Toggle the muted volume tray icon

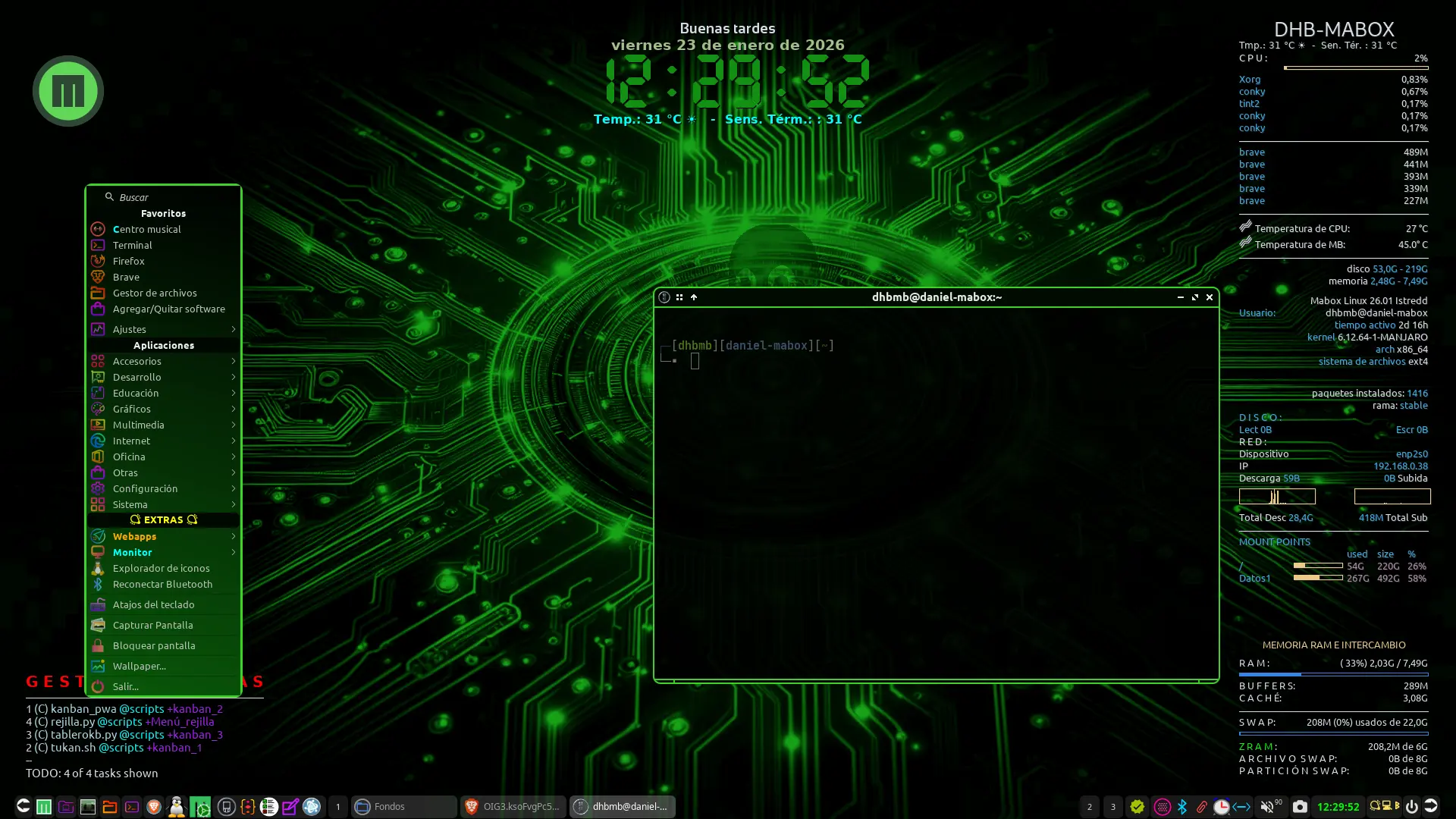(x=1266, y=807)
